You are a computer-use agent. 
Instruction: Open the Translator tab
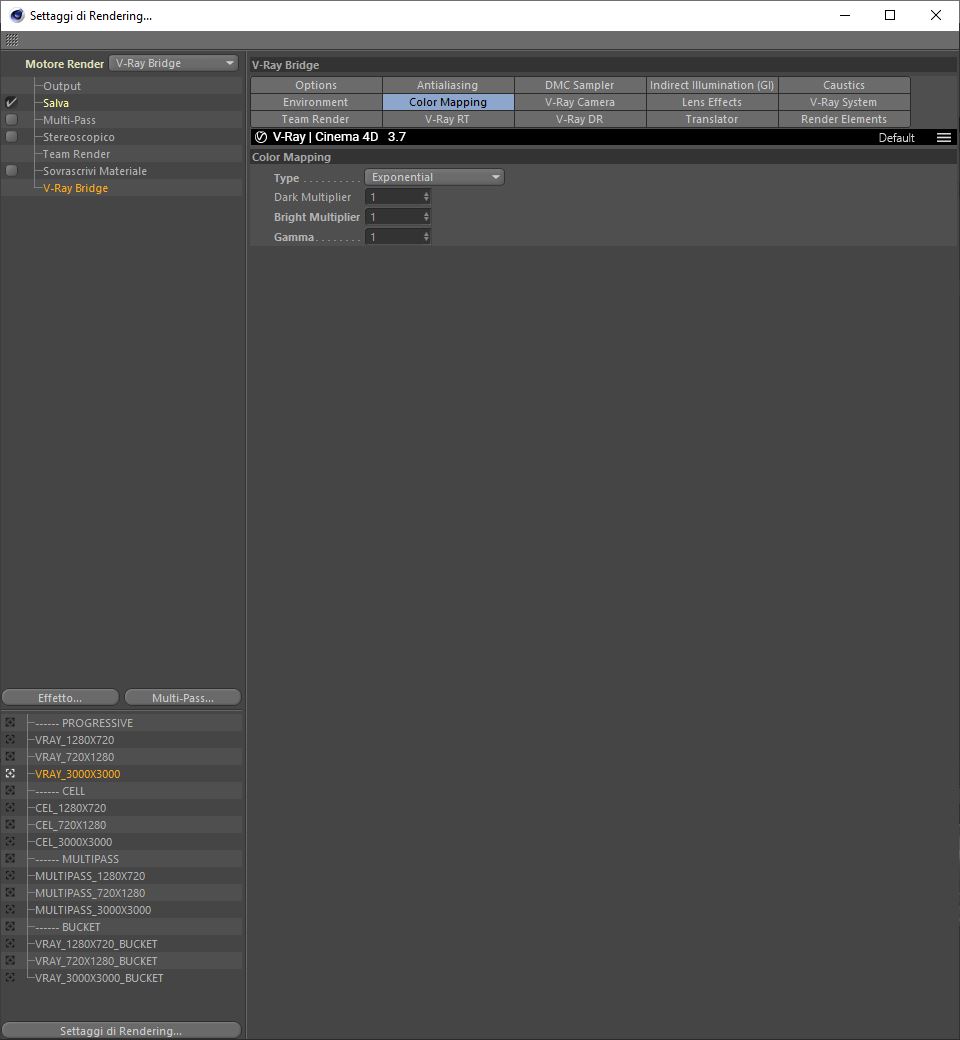click(x=712, y=119)
